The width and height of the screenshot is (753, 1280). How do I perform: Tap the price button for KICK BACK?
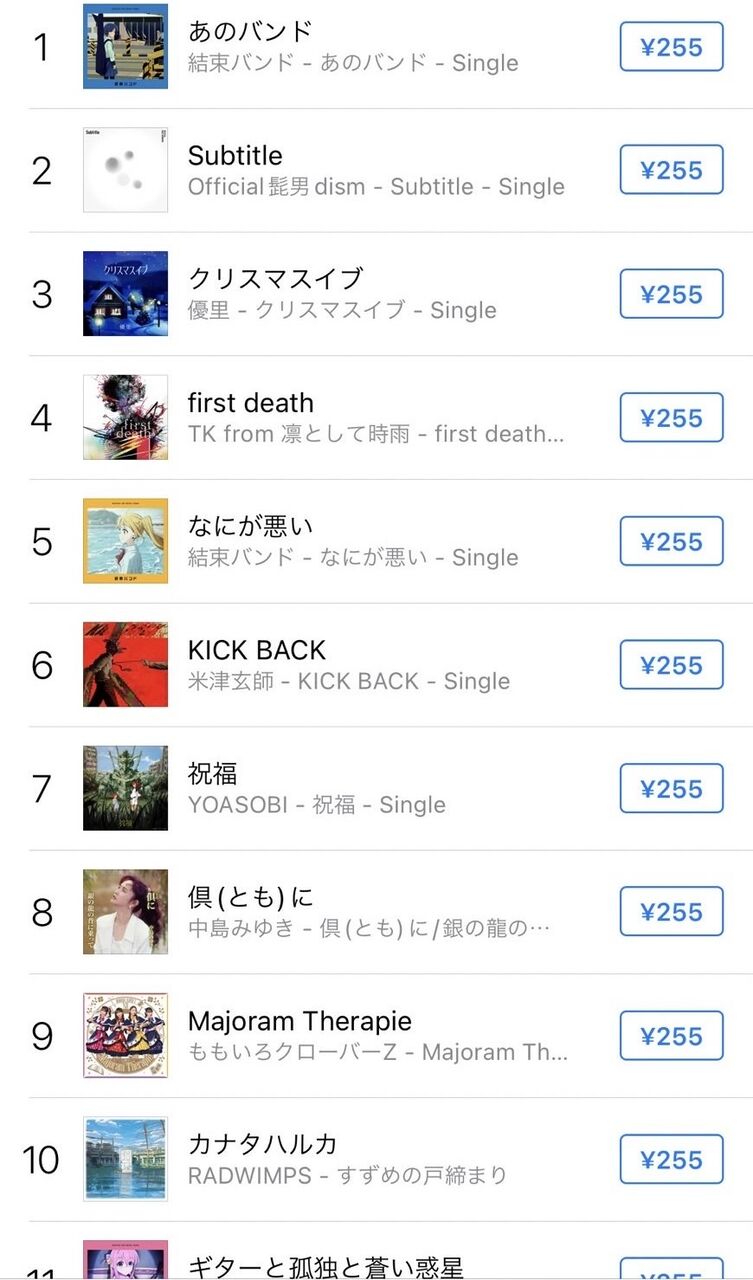click(671, 665)
